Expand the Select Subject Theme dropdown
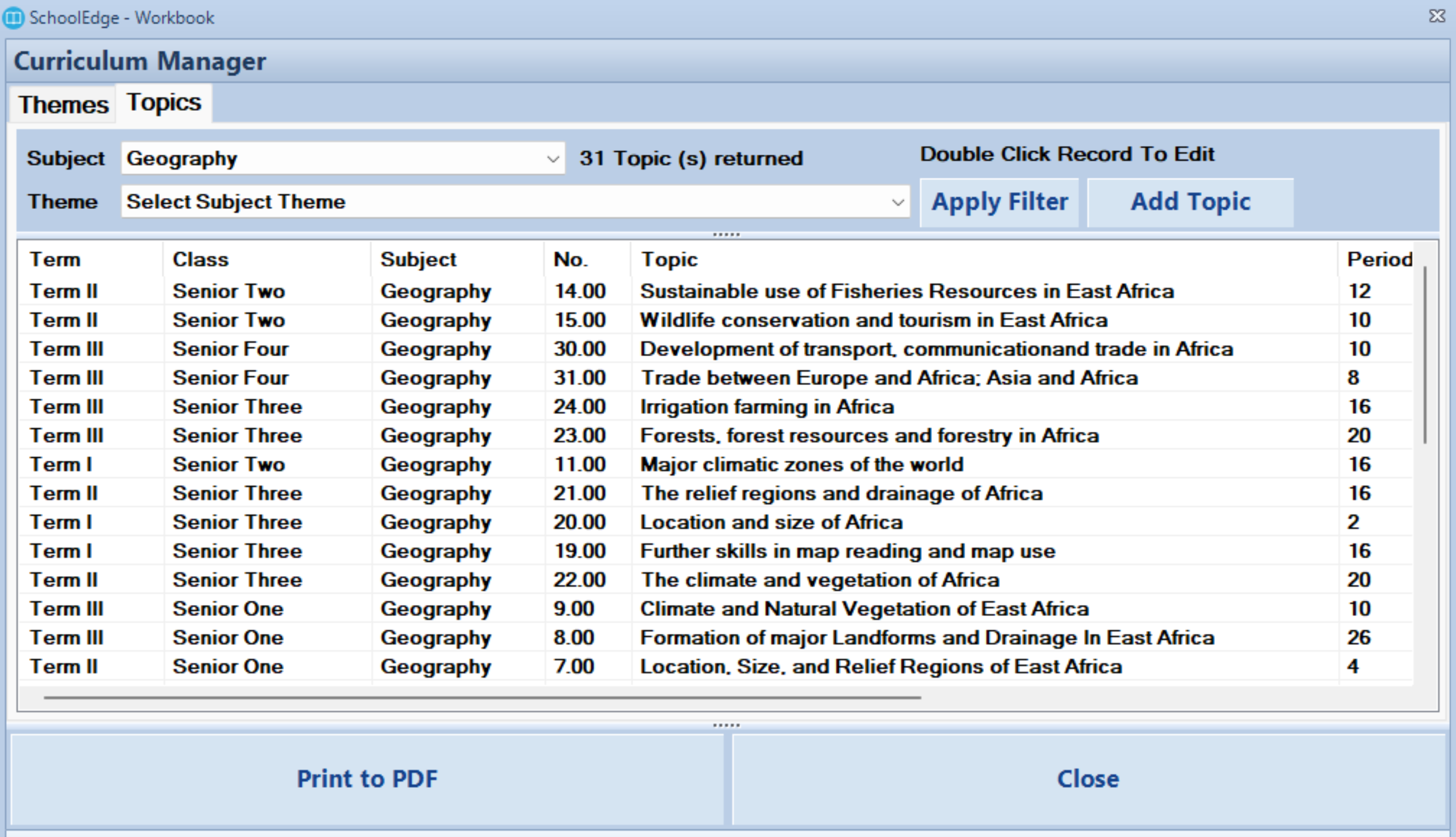The height and width of the screenshot is (837, 1456). click(897, 202)
